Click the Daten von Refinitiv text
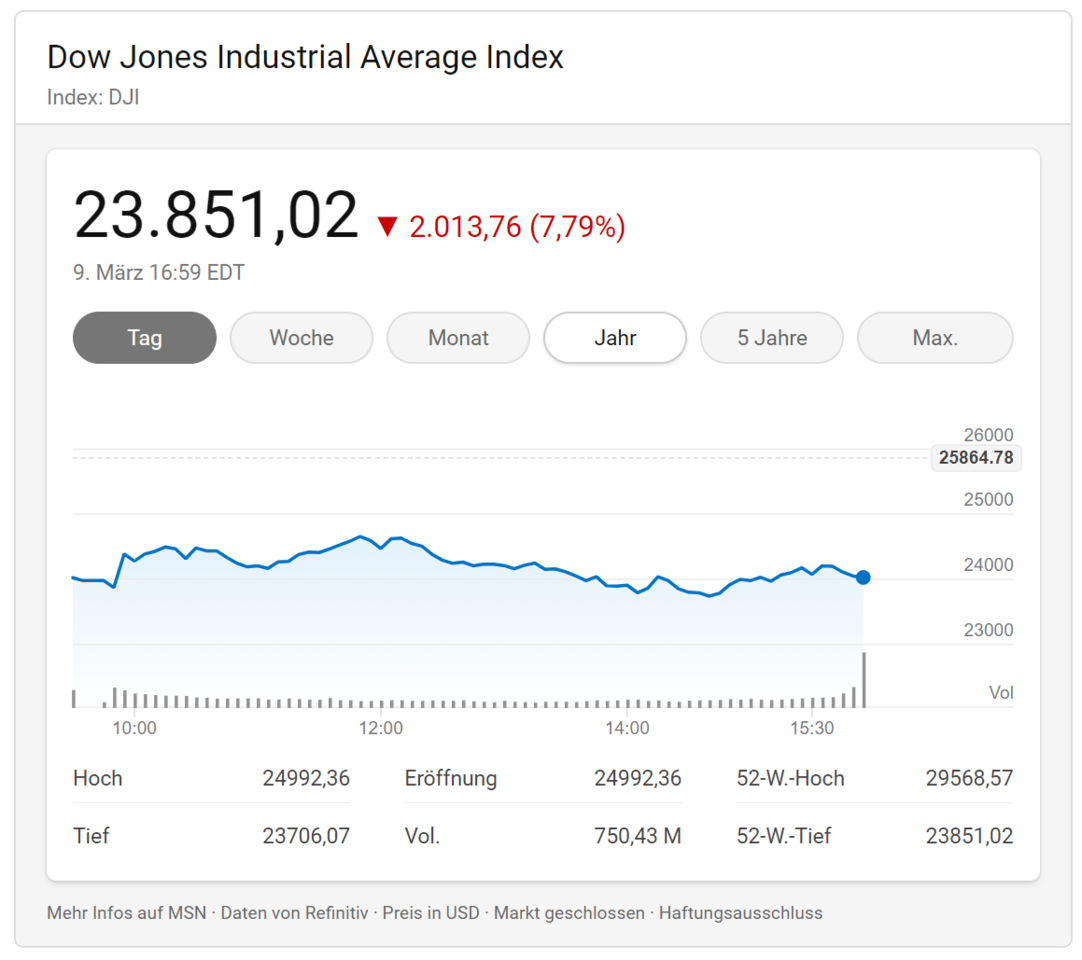 pyautogui.click(x=294, y=913)
